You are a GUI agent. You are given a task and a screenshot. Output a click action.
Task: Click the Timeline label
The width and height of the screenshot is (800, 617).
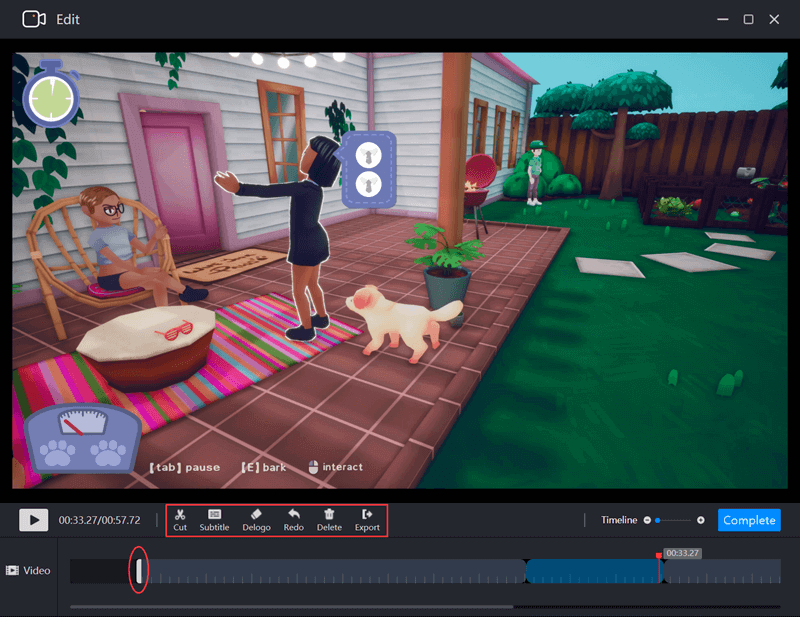pos(619,520)
